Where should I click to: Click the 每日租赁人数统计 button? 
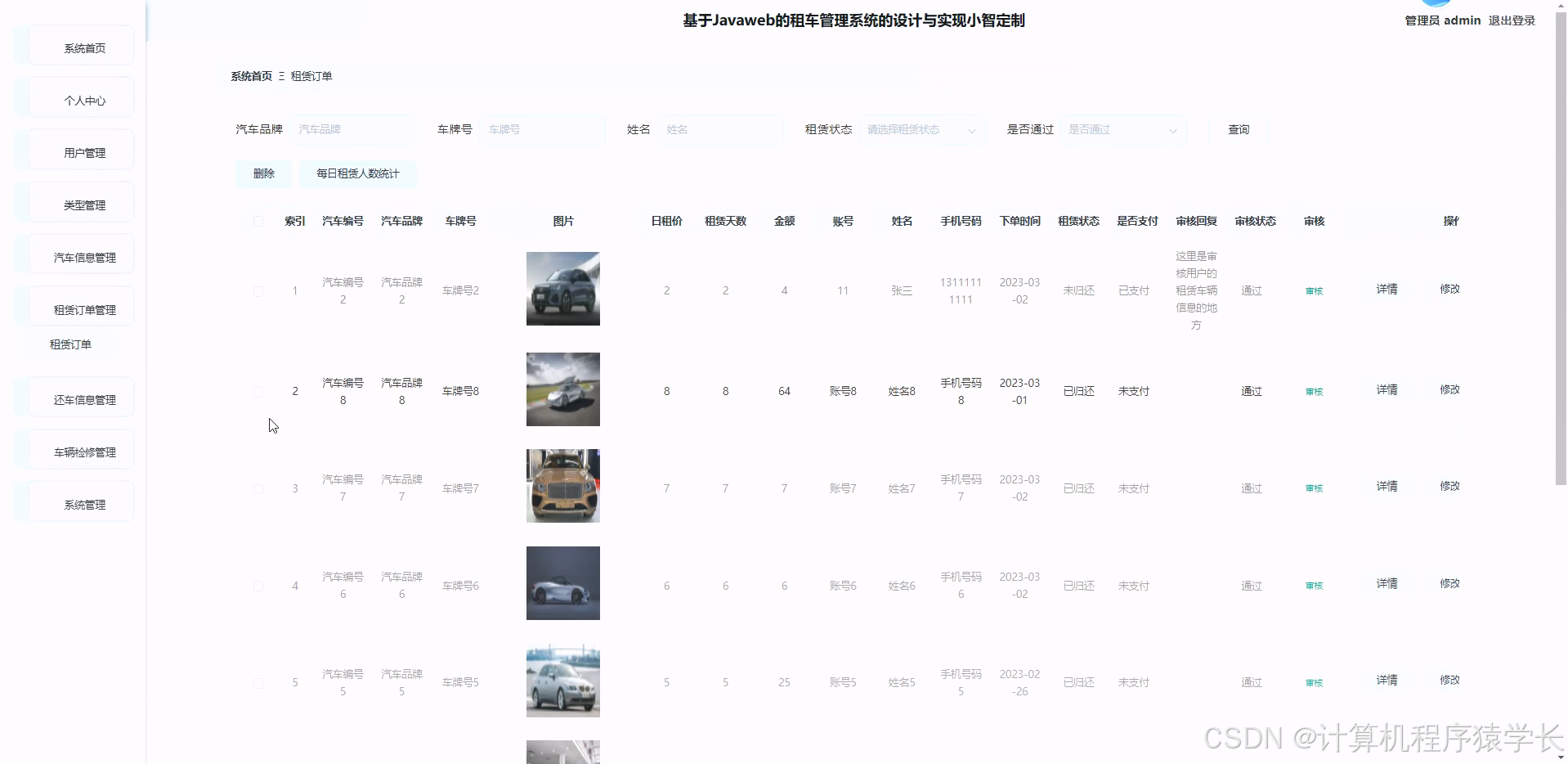coord(357,173)
